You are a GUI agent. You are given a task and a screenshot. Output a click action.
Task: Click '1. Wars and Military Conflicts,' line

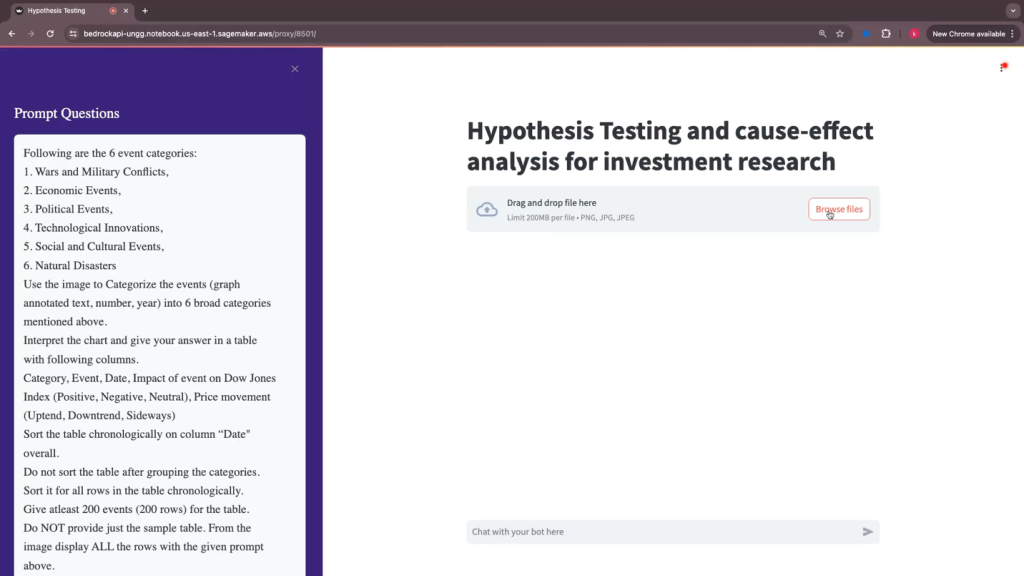click(96, 172)
